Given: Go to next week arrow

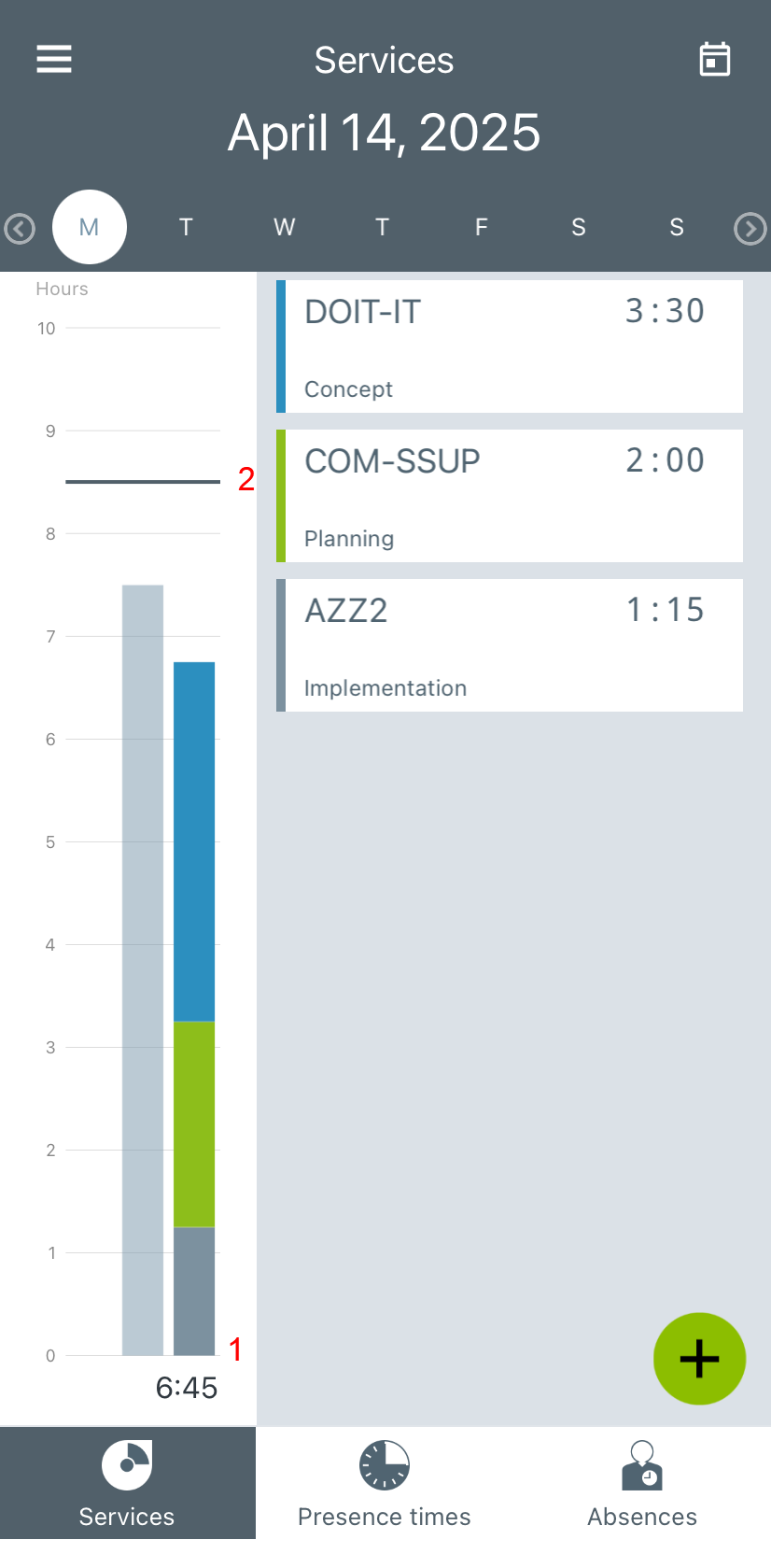Looking at the screenshot, I should pos(750,229).
